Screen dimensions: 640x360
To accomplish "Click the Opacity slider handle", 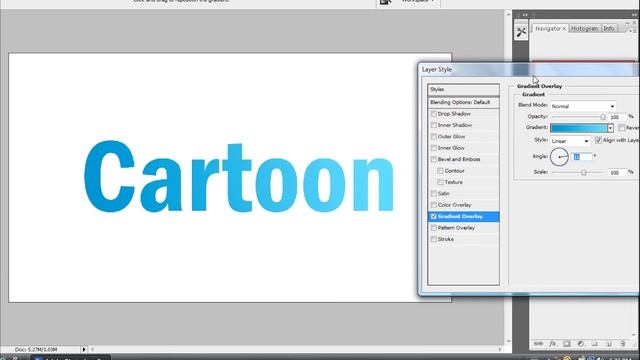I will (602, 117).
